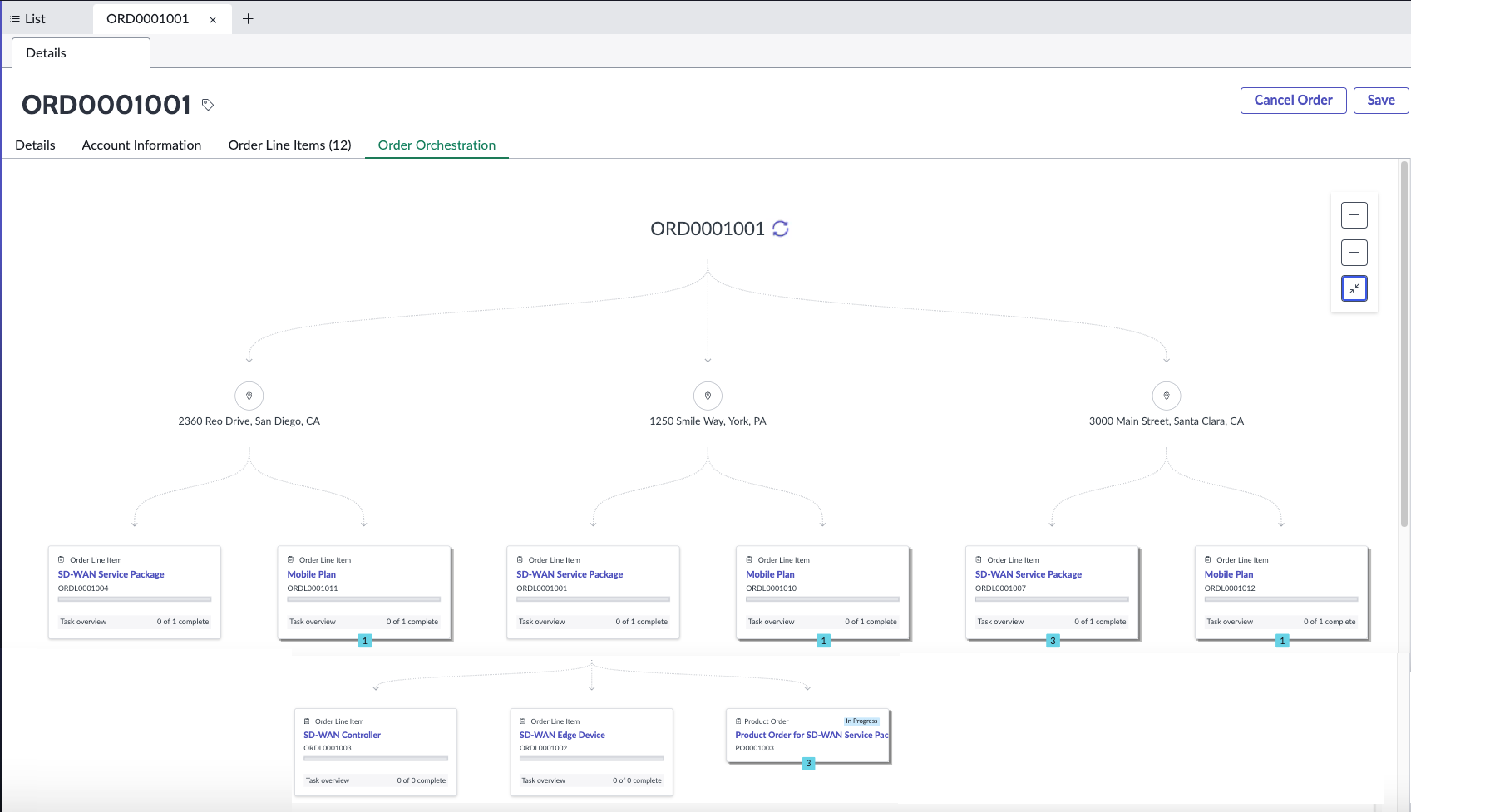Select the Order Orchestration tab
The height and width of the screenshot is (812, 1485).
pyautogui.click(x=437, y=145)
